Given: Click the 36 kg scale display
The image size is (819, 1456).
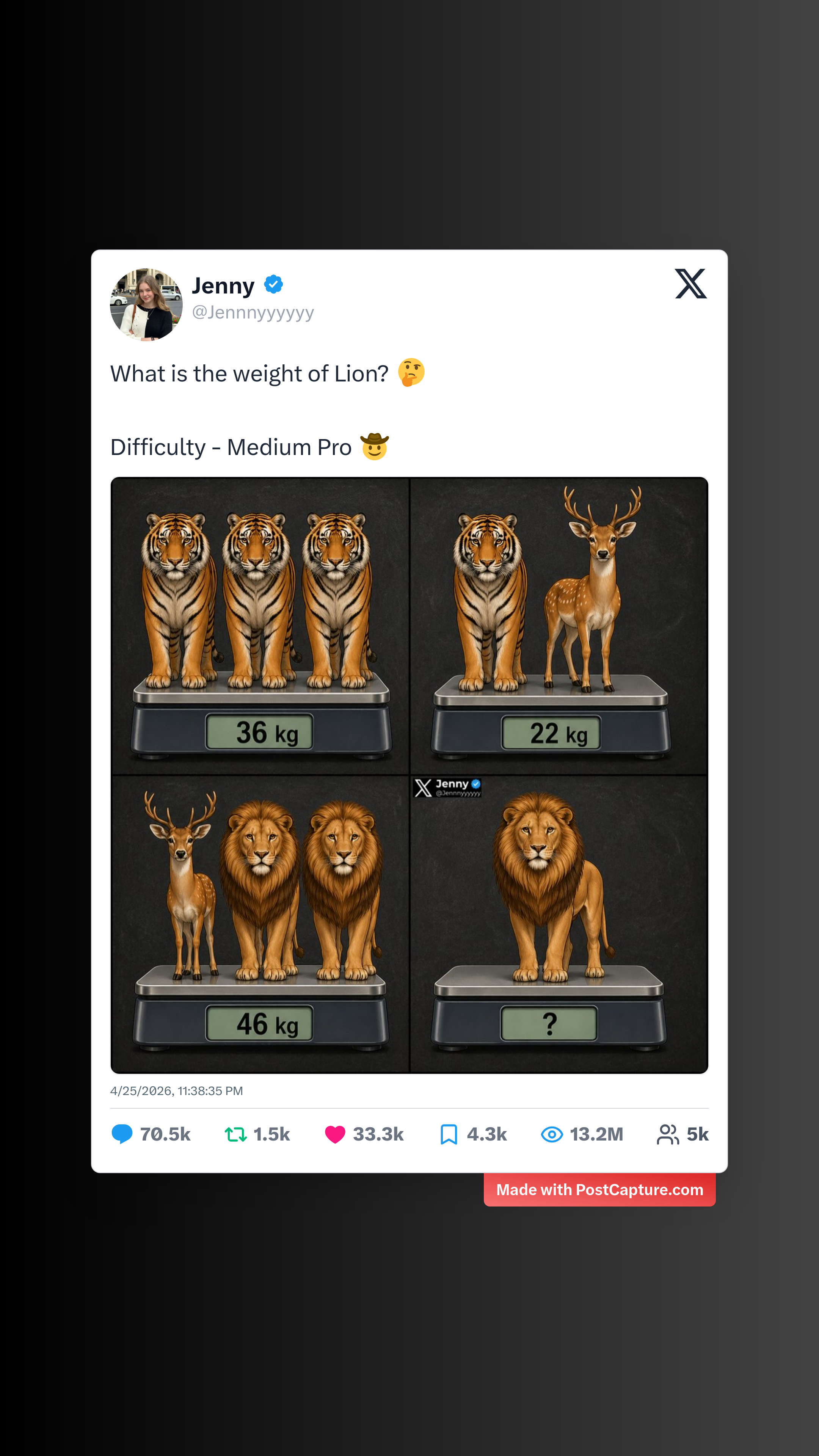Looking at the screenshot, I should (259, 733).
